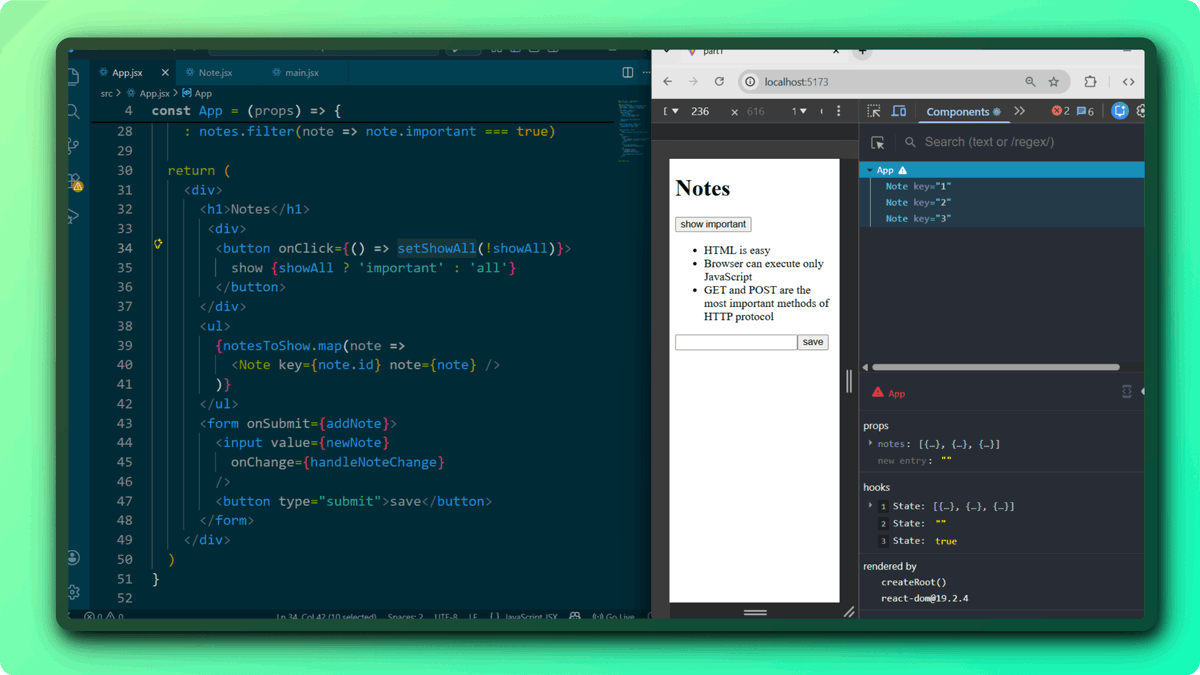Viewport: 1200px width, 675px height.
Task: Open the red errors counter showing 2
Action: (1060, 111)
